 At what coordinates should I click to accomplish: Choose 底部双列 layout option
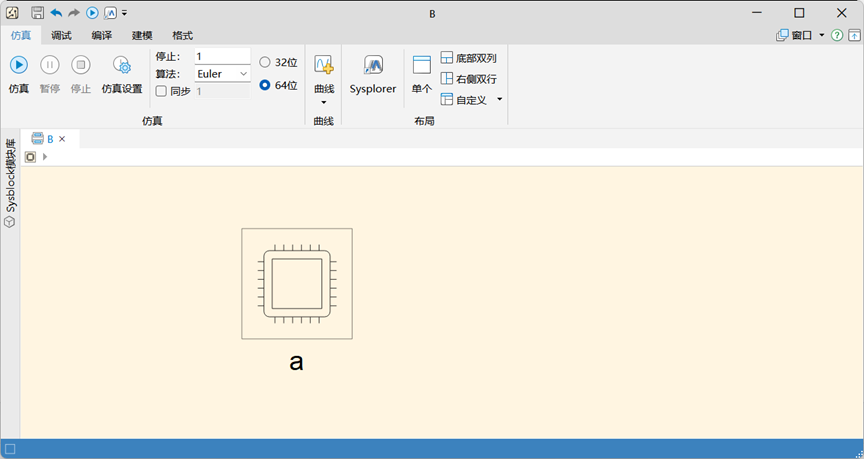click(468, 58)
